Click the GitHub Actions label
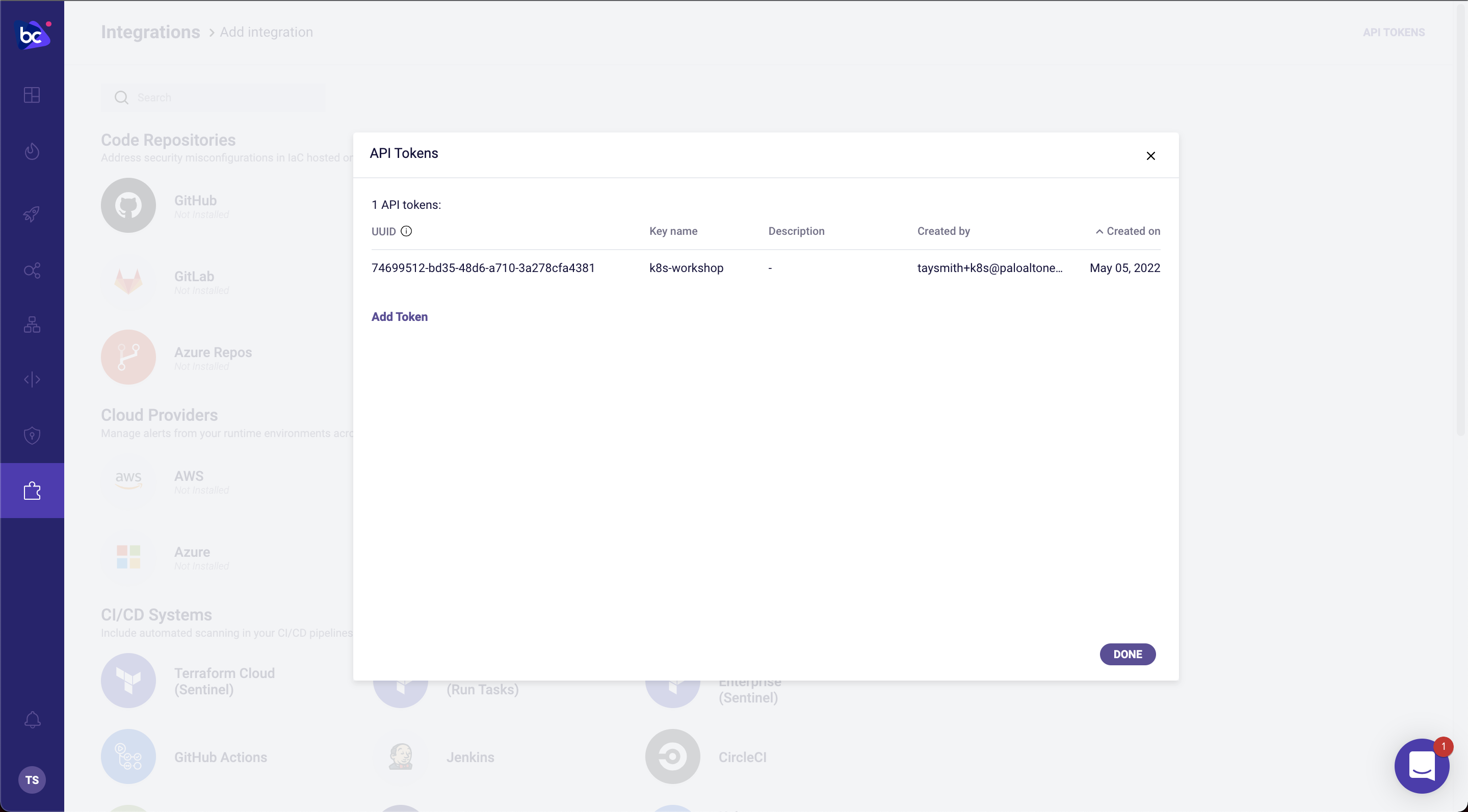Screen dimensions: 1468x812 [221, 757]
